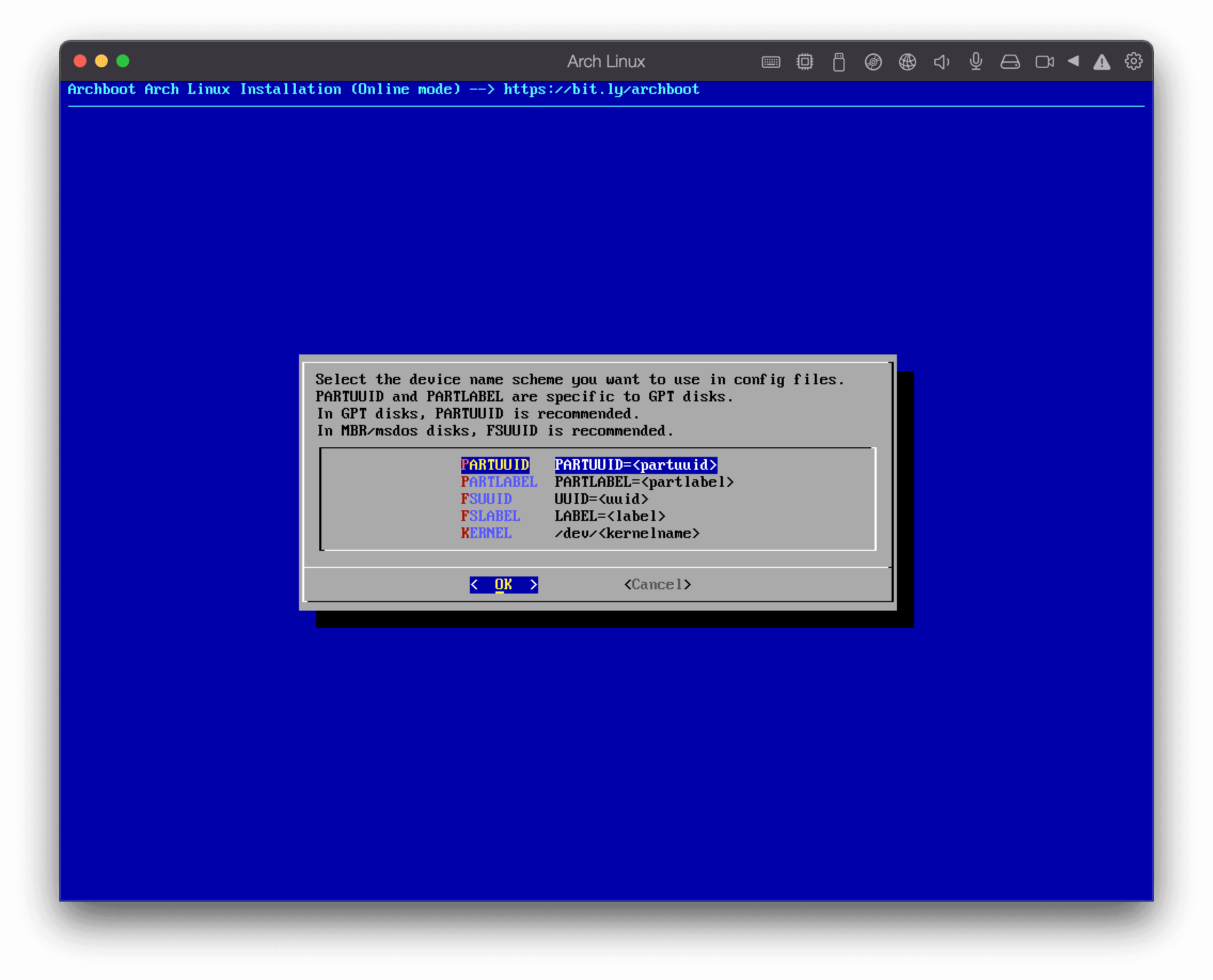Choose the FSUUID option

click(x=486, y=499)
